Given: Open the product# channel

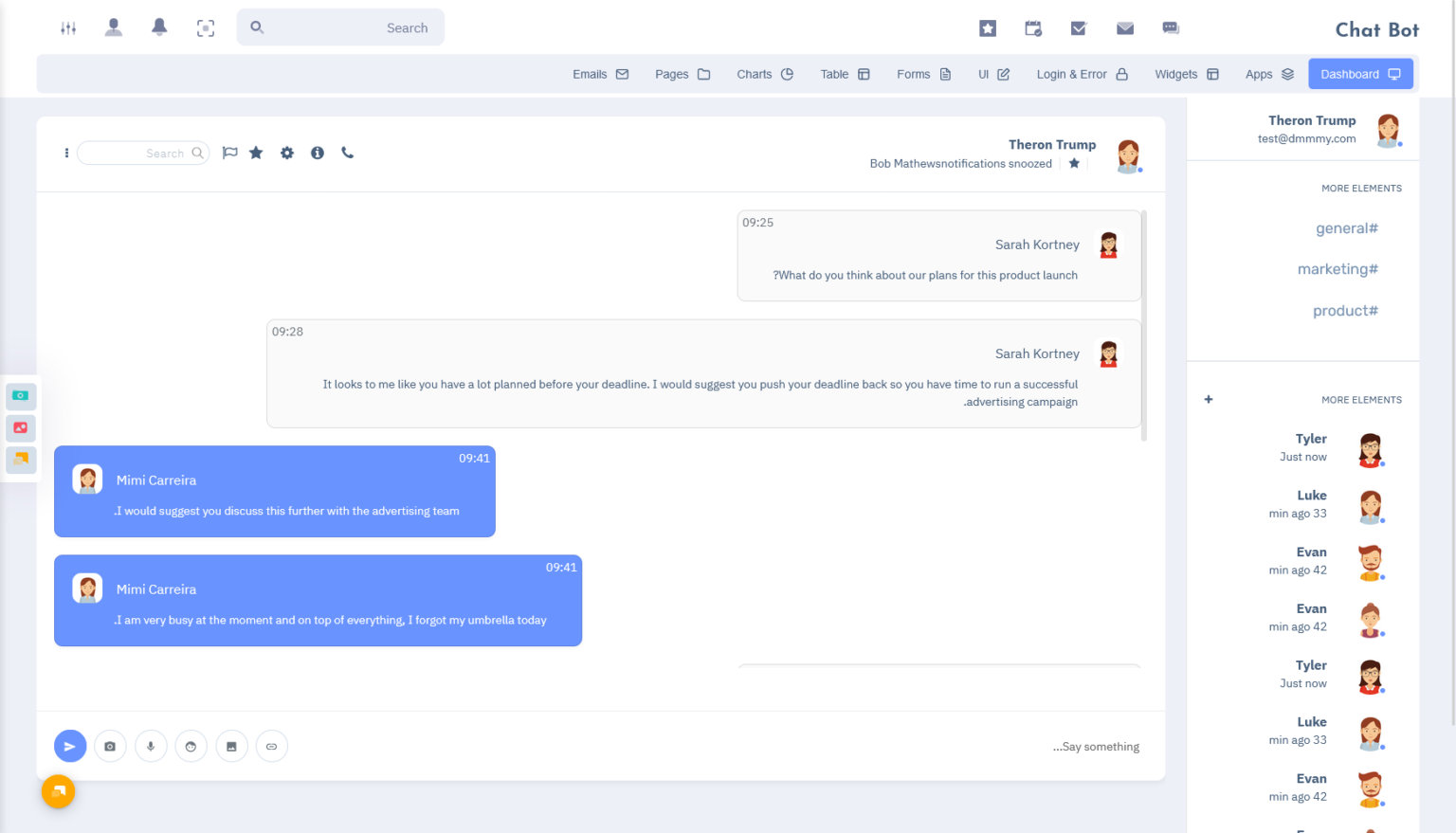Looking at the screenshot, I should (1345, 311).
